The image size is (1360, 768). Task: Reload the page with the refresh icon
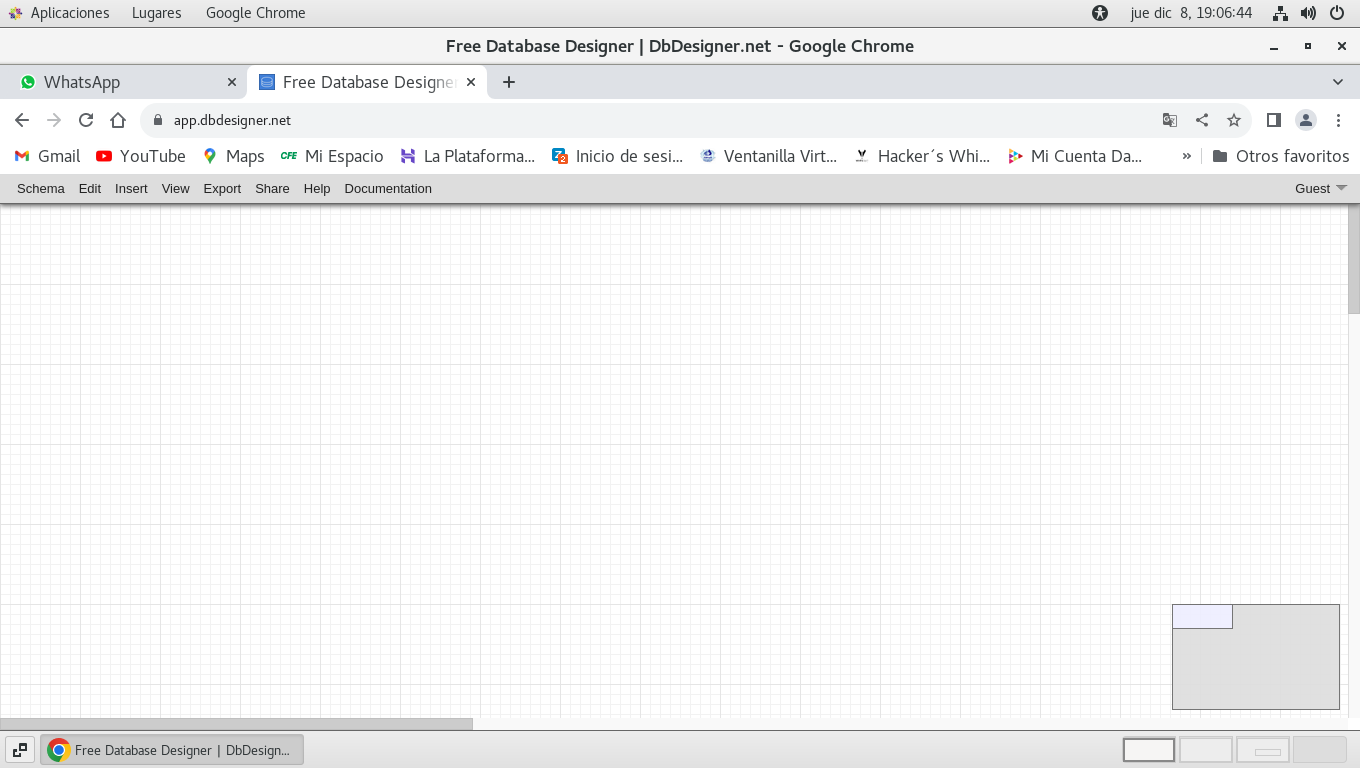coord(86,120)
